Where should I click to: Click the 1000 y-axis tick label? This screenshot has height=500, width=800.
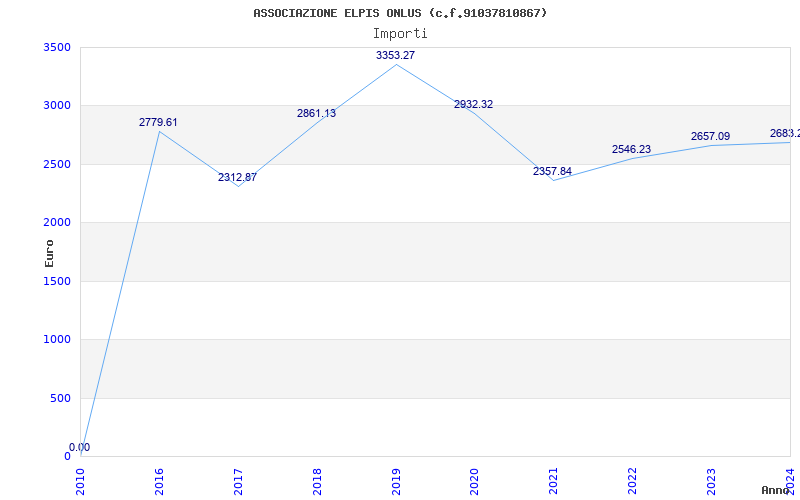point(57,339)
